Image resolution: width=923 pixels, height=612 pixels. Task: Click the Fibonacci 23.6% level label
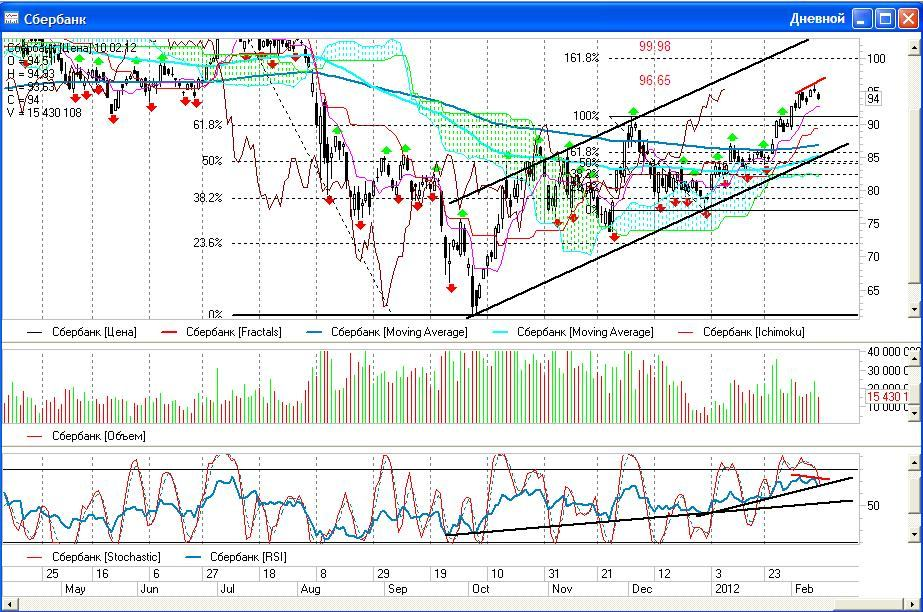point(208,242)
